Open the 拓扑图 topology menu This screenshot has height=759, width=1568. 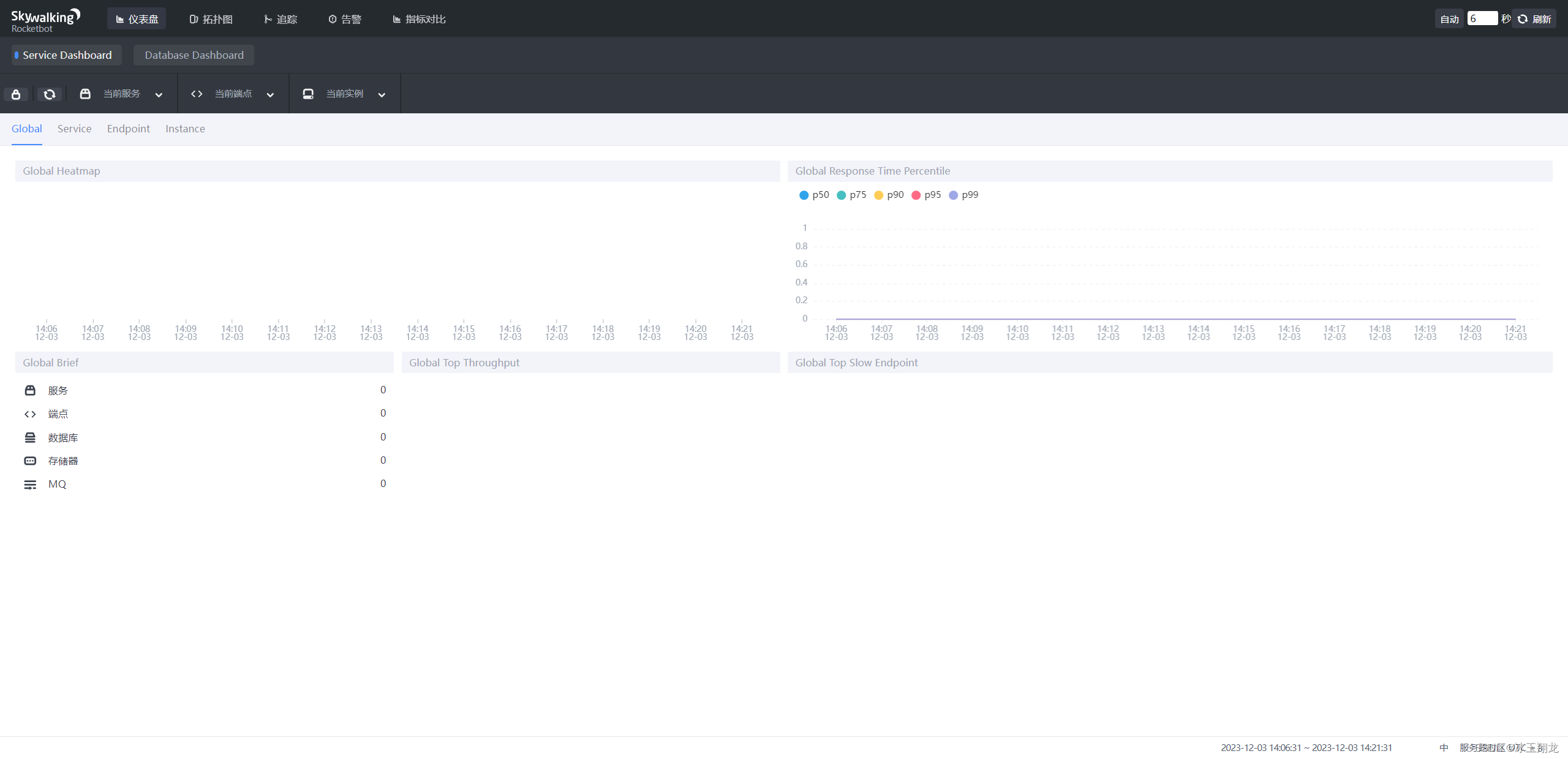[x=211, y=19]
